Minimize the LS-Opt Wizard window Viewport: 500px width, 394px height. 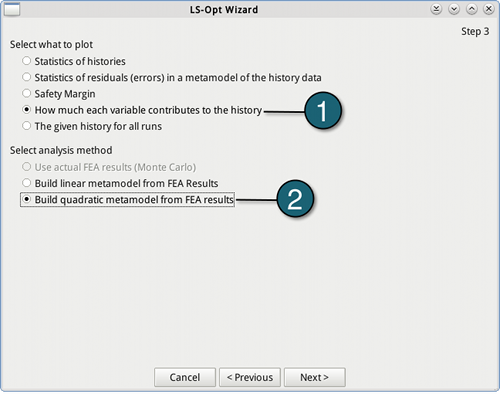click(x=454, y=9)
